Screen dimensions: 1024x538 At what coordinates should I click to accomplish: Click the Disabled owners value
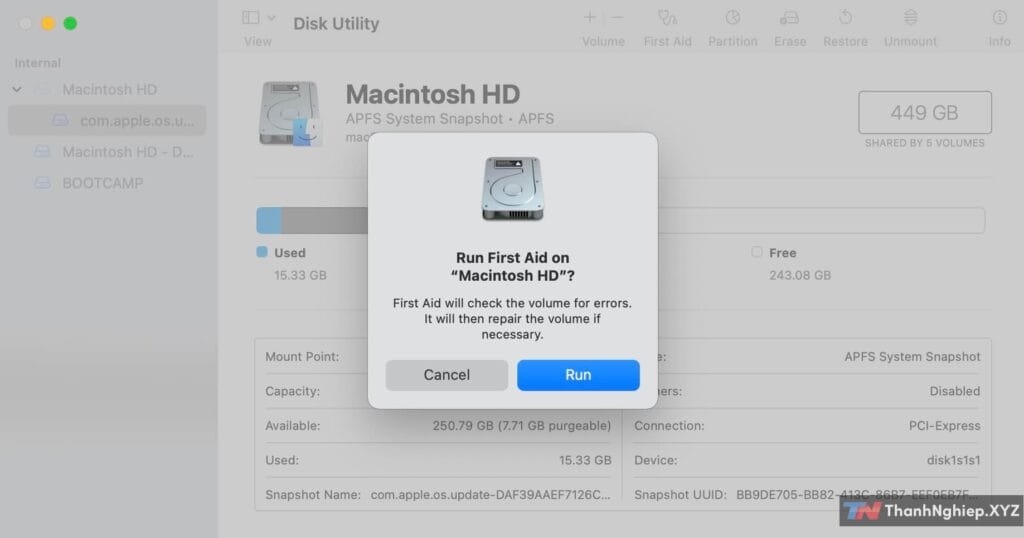click(x=955, y=391)
